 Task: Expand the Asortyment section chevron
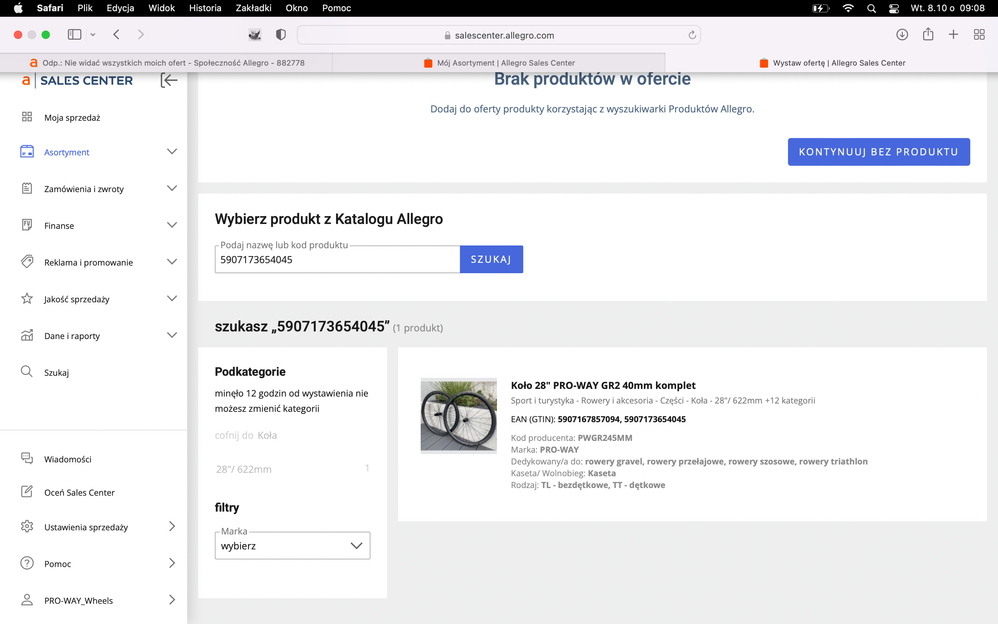pos(172,152)
